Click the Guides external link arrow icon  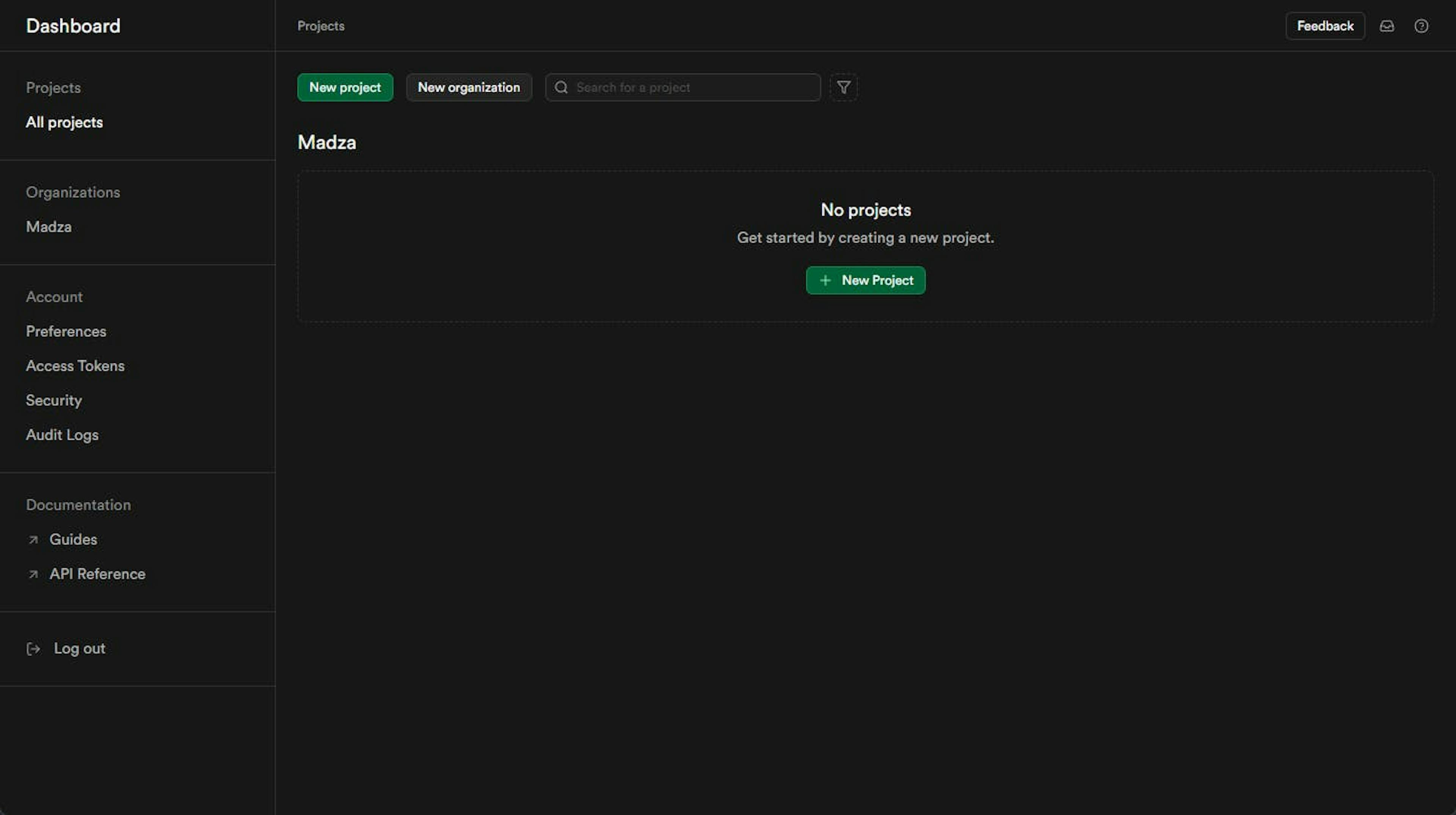click(x=33, y=540)
